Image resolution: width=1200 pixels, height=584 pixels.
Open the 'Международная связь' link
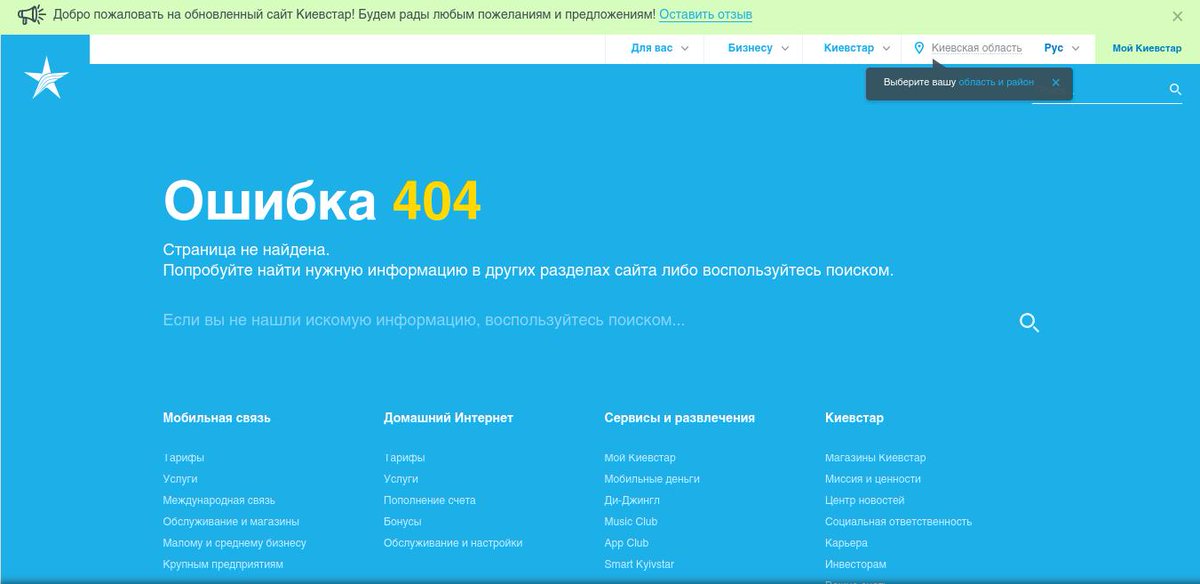[x=219, y=500]
